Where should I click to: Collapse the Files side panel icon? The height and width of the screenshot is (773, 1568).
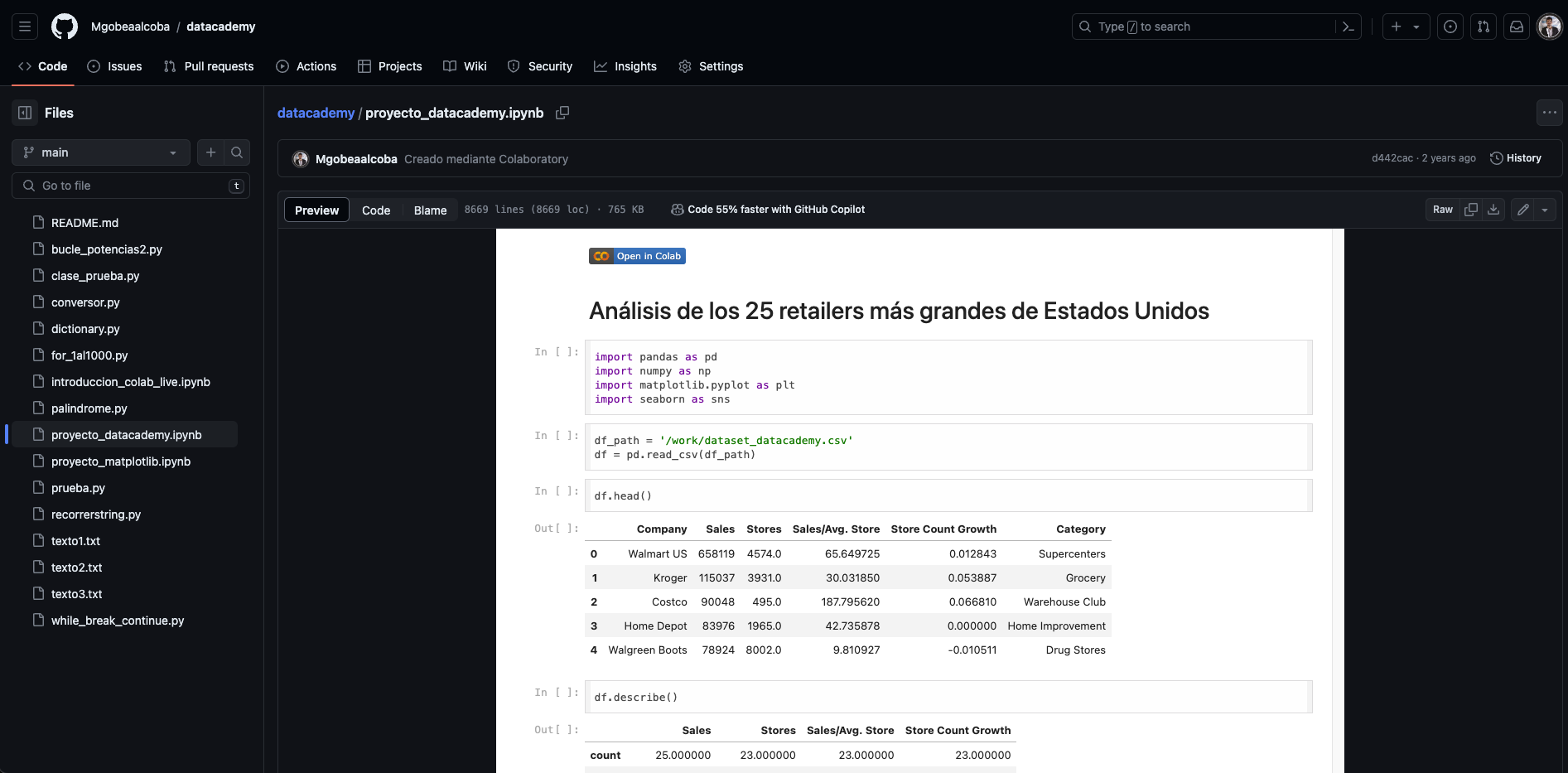[25, 113]
